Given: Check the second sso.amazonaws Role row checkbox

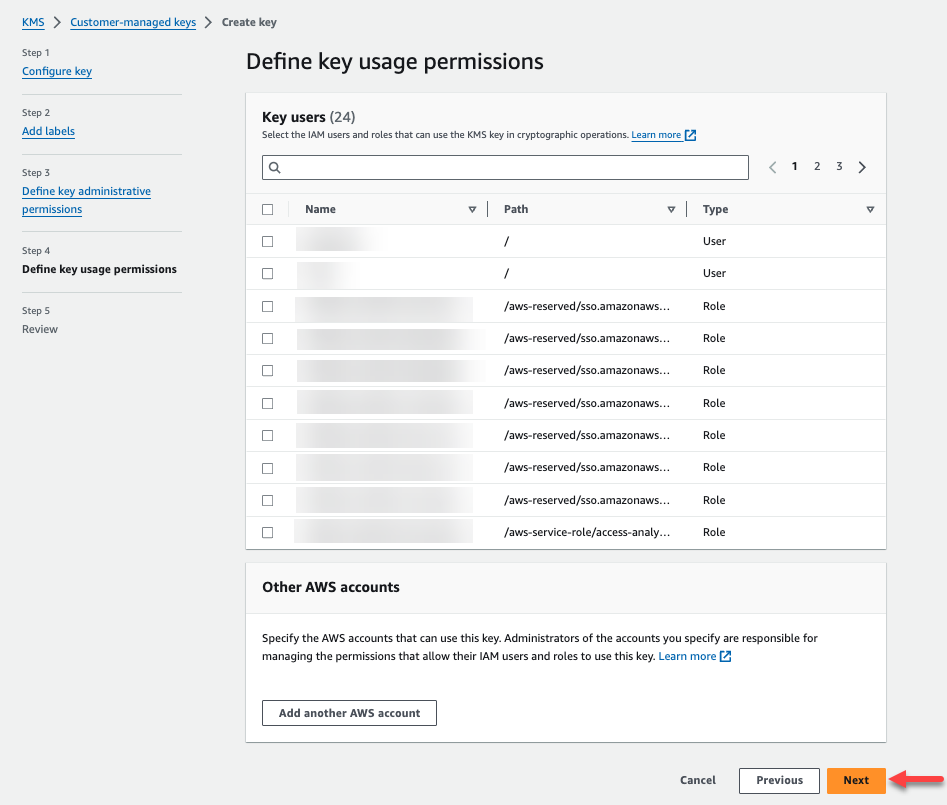Looking at the screenshot, I should 268,339.
